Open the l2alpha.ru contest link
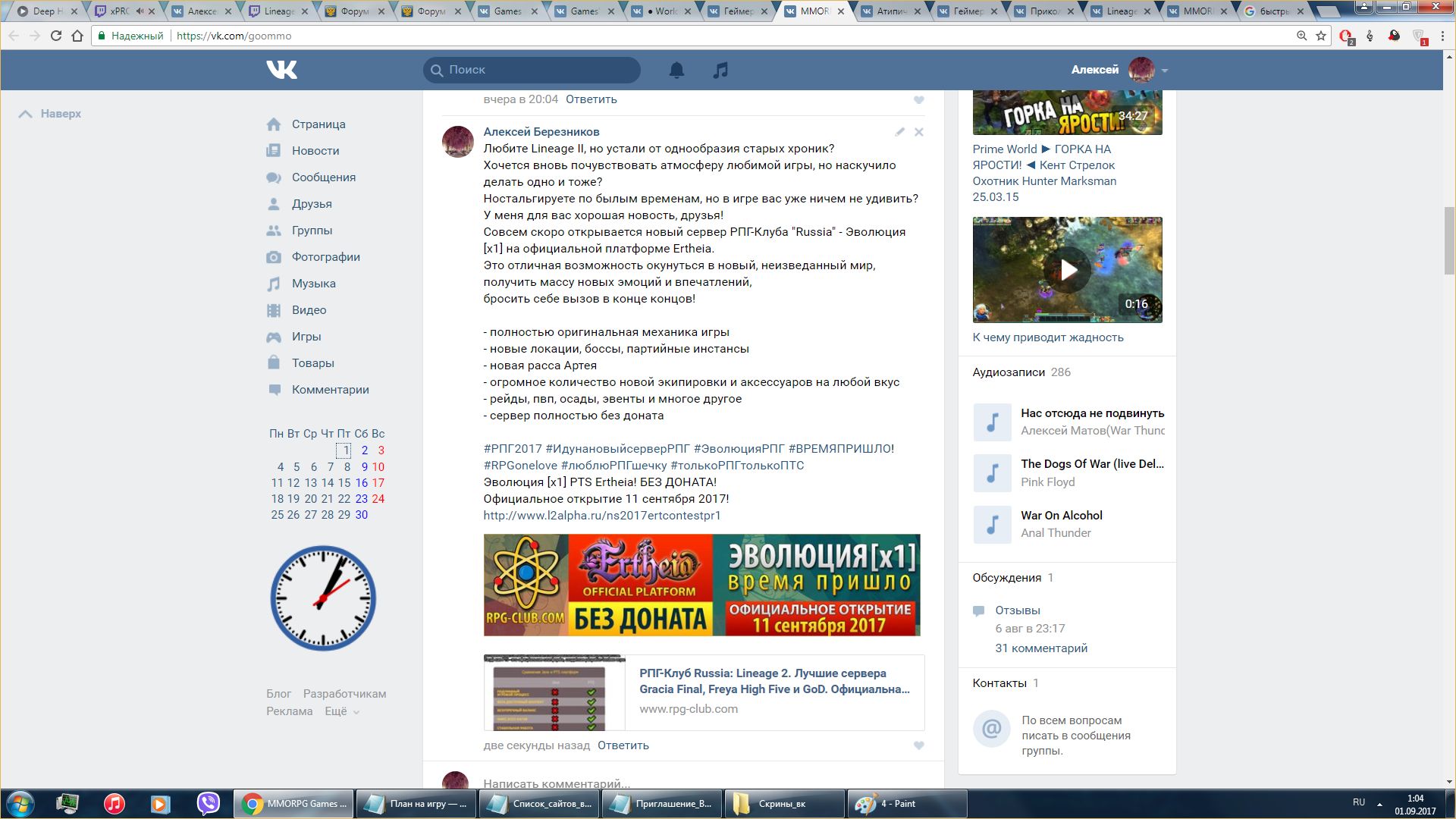This screenshot has width=1456, height=819. (602, 516)
